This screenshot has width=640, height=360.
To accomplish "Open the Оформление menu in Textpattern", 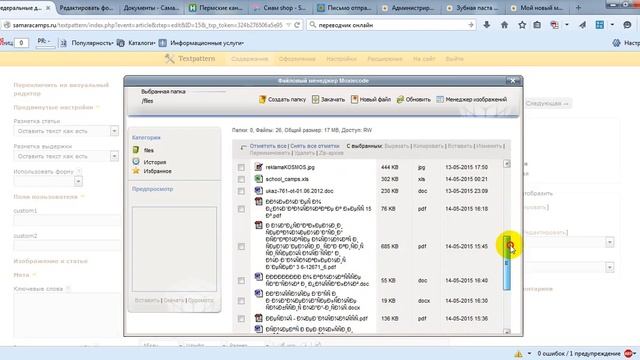I will (x=297, y=59).
